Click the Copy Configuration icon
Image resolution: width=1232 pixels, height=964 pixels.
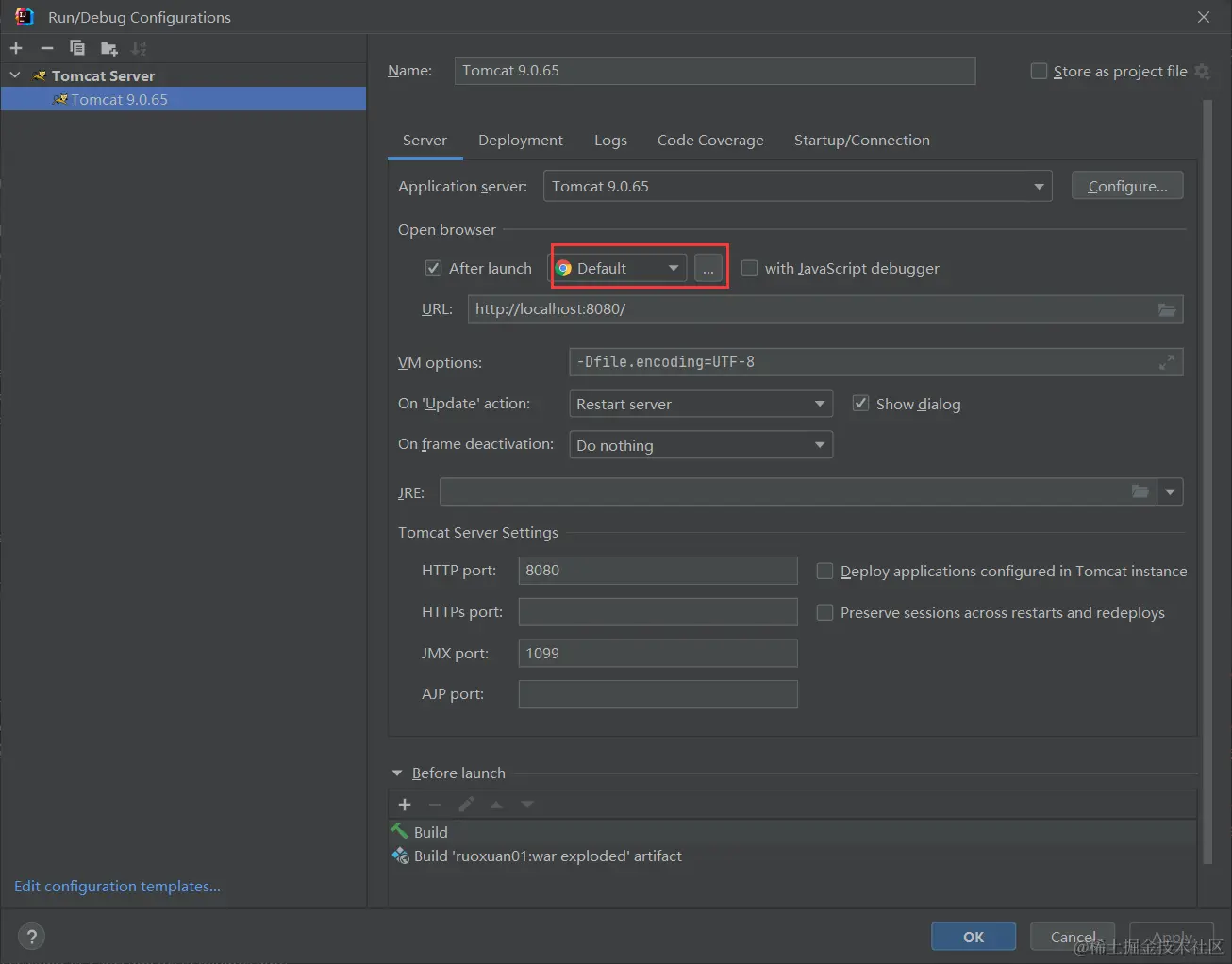click(77, 48)
